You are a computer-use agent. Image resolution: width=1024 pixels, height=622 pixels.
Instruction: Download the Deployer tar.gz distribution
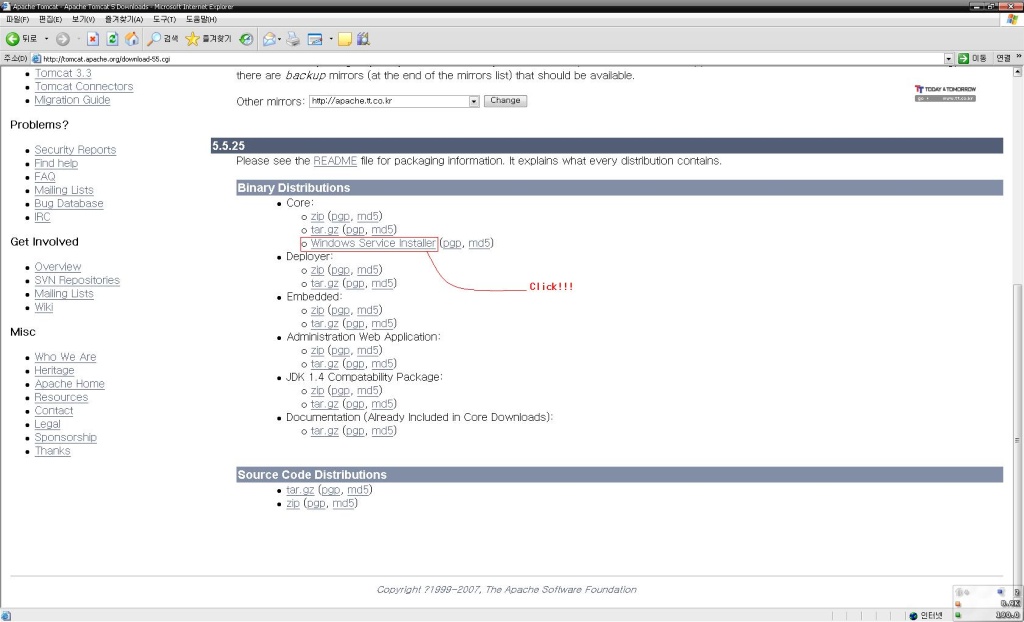point(325,284)
